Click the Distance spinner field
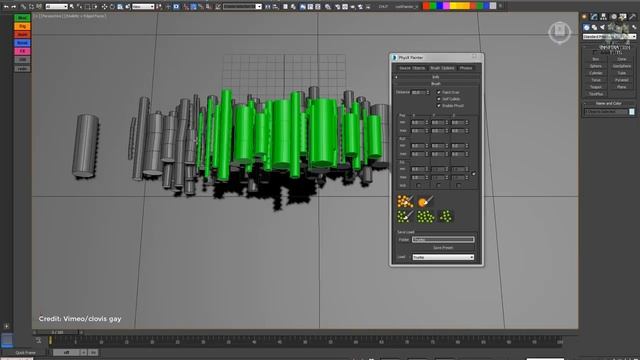Viewport: 640px width, 360px height. (x=419, y=92)
